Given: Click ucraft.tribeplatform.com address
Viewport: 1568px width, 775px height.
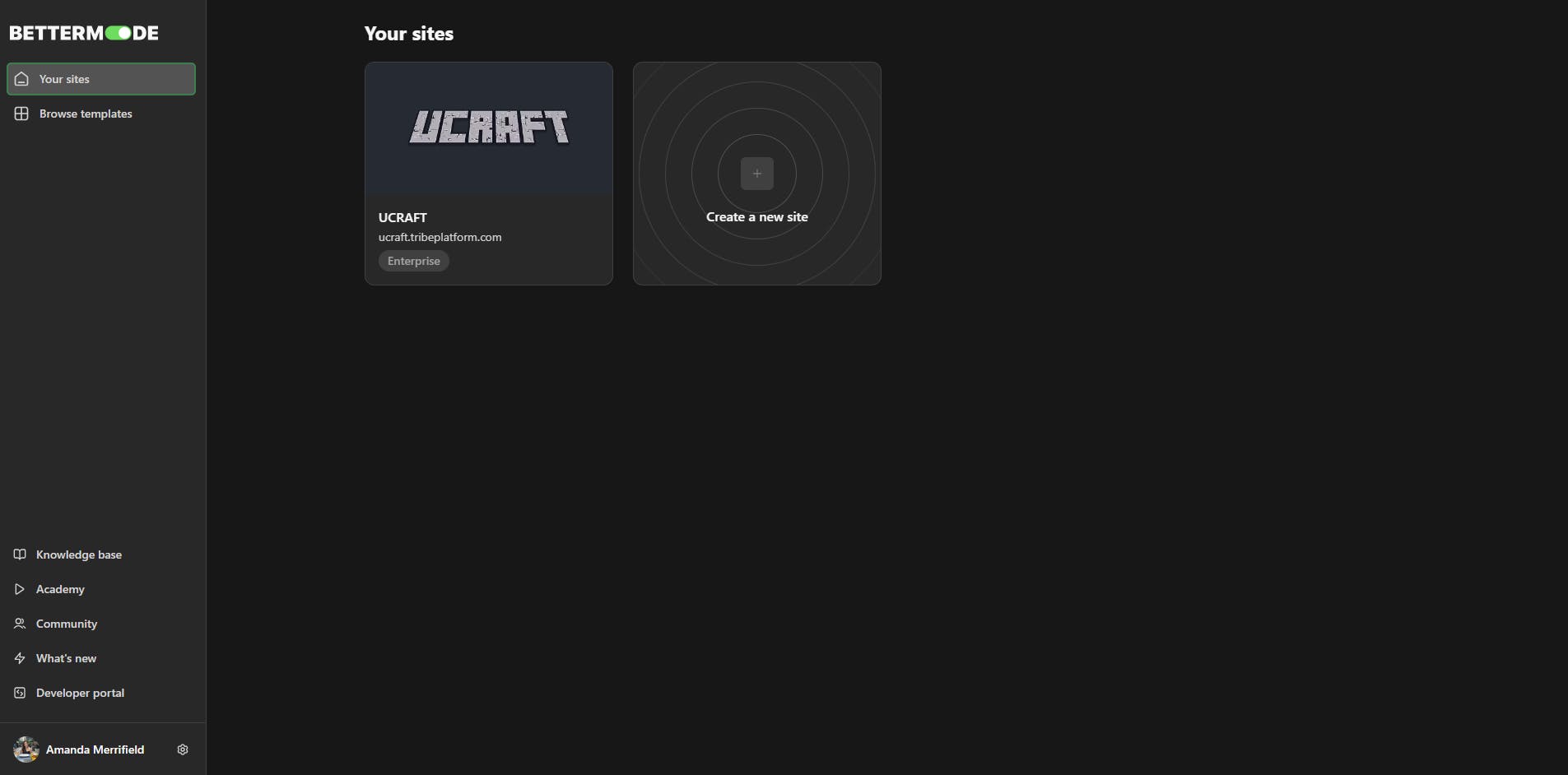Looking at the screenshot, I should 440,237.
